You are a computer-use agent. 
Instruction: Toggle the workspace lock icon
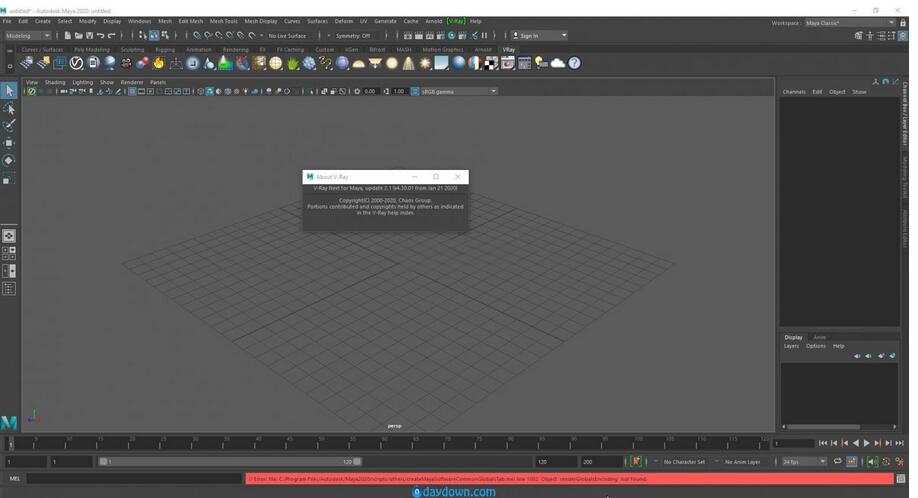click(x=903, y=23)
